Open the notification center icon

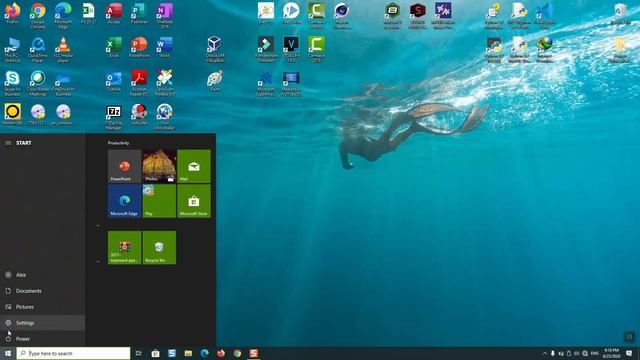click(629, 353)
